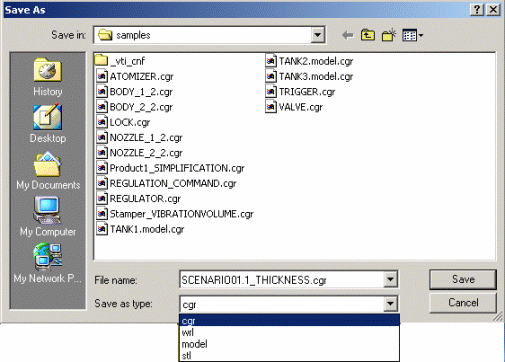Choose model in the type list
The height and width of the screenshot is (362, 505).
(x=289, y=344)
